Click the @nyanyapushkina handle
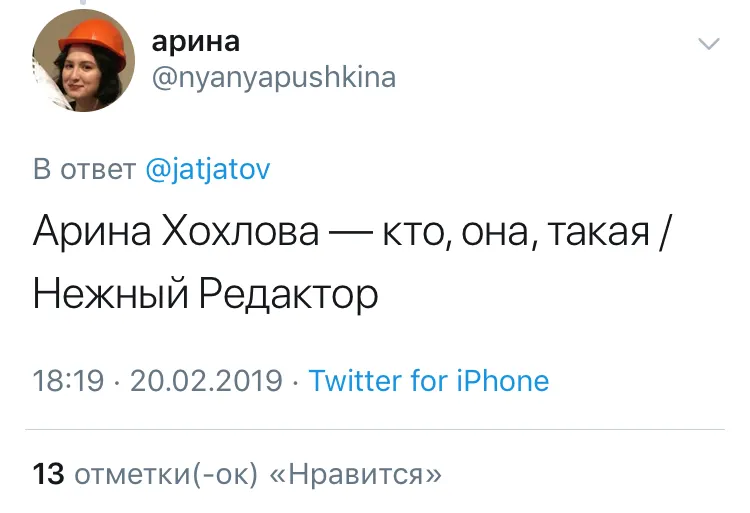This screenshot has height=513, width=750. [x=273, y=77]
